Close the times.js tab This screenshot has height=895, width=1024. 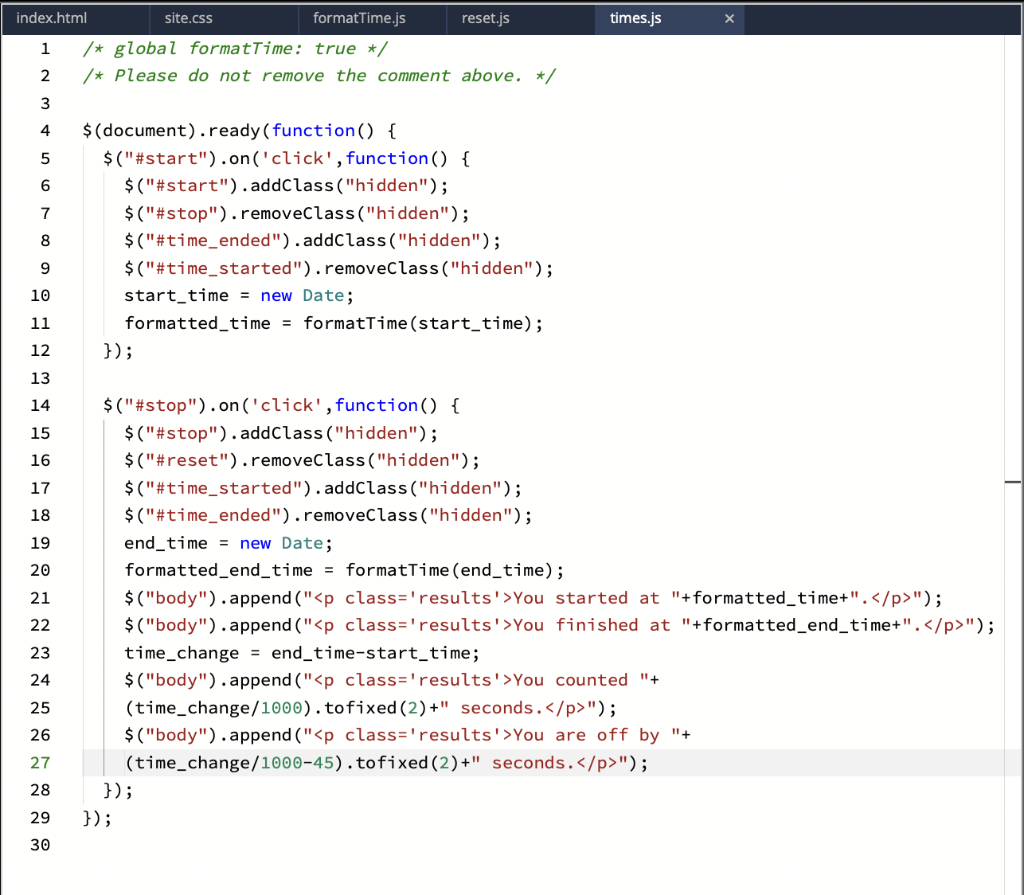pyautogui.click(x=729, y=18)
